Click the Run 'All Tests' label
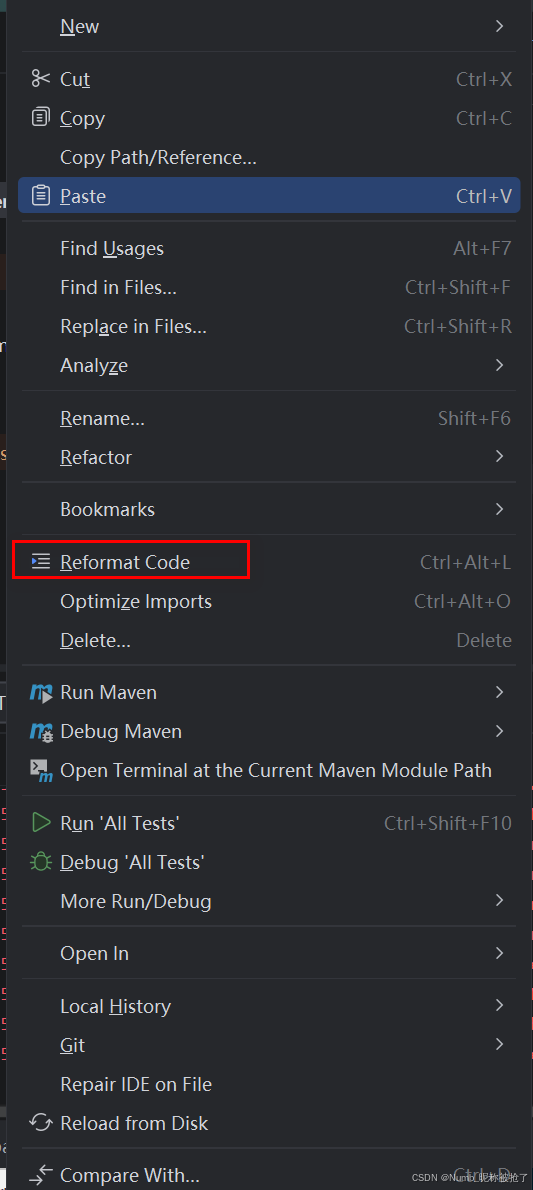Image resolution: width=533 pixels, height=1190 pixels. pyautogui.click(x=119, y=823)
